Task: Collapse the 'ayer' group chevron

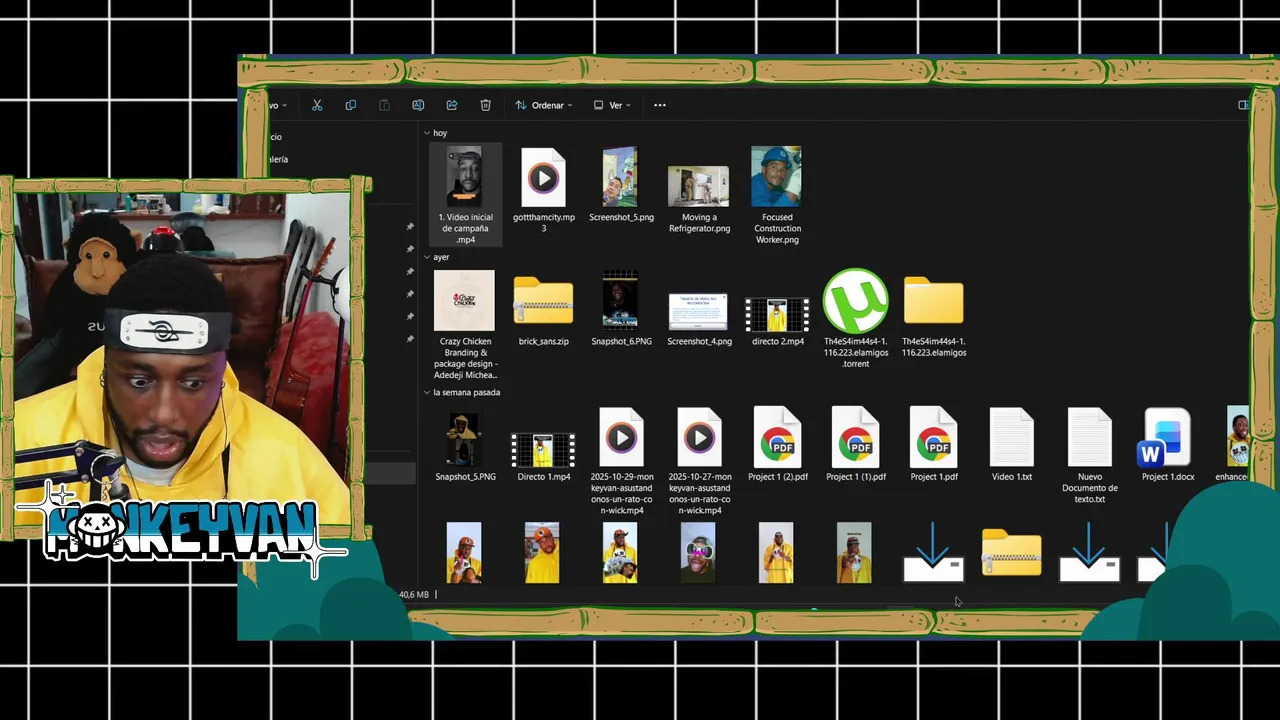Action: pyautogui.click(x=427, y=257)
